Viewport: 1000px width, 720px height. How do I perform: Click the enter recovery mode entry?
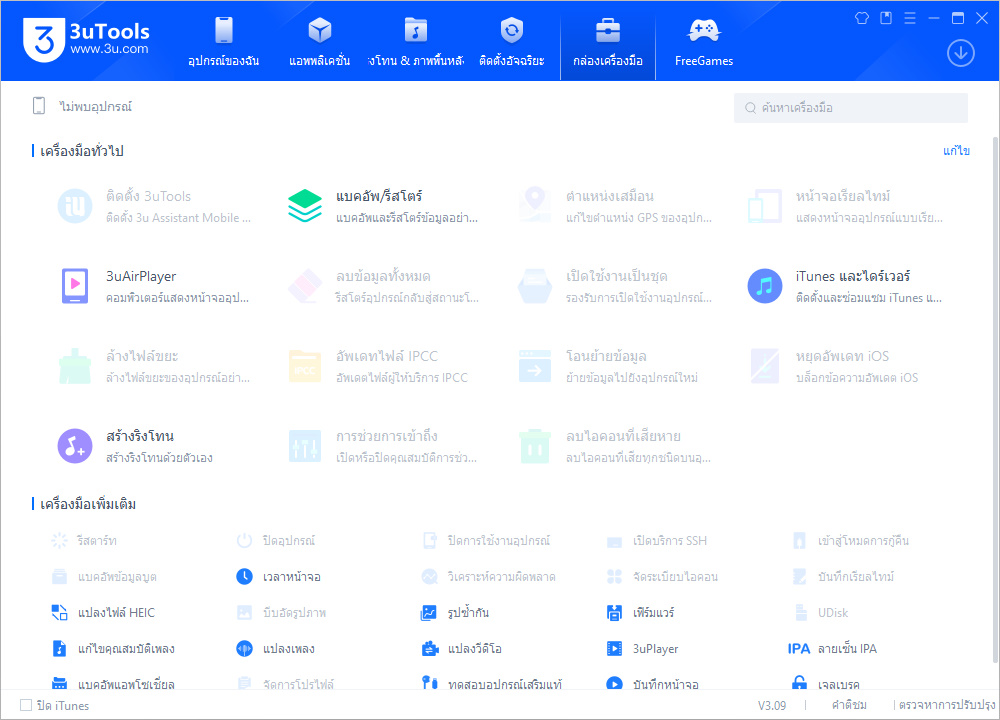(x=850, y=541)
